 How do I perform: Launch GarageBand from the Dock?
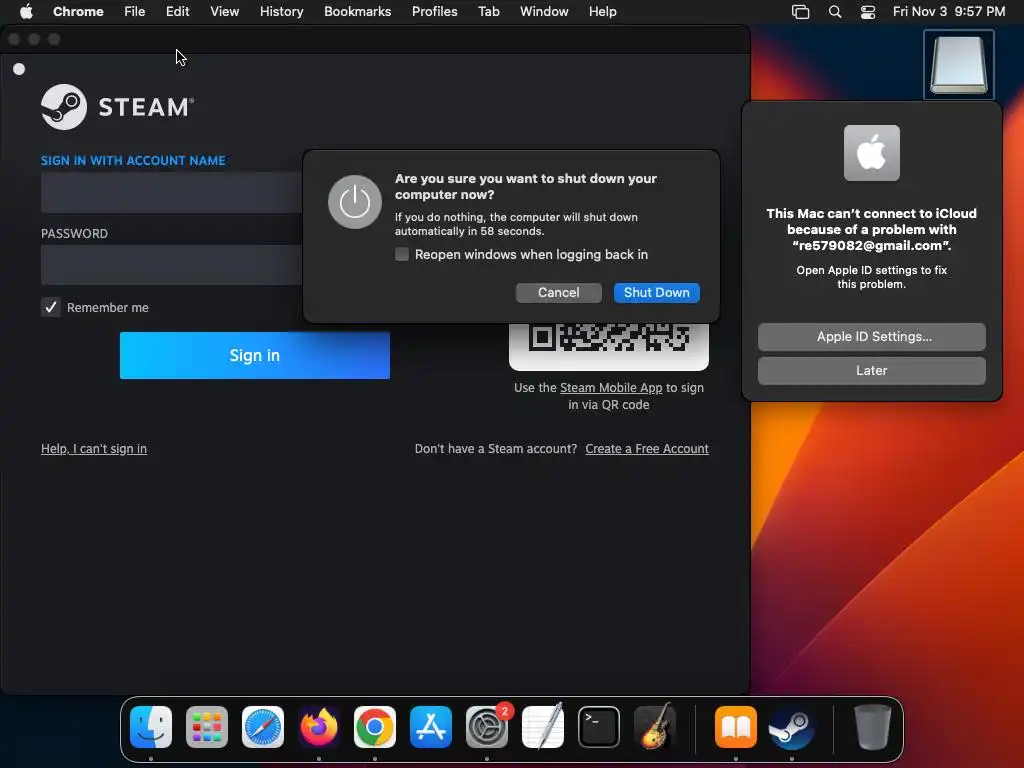655,727
